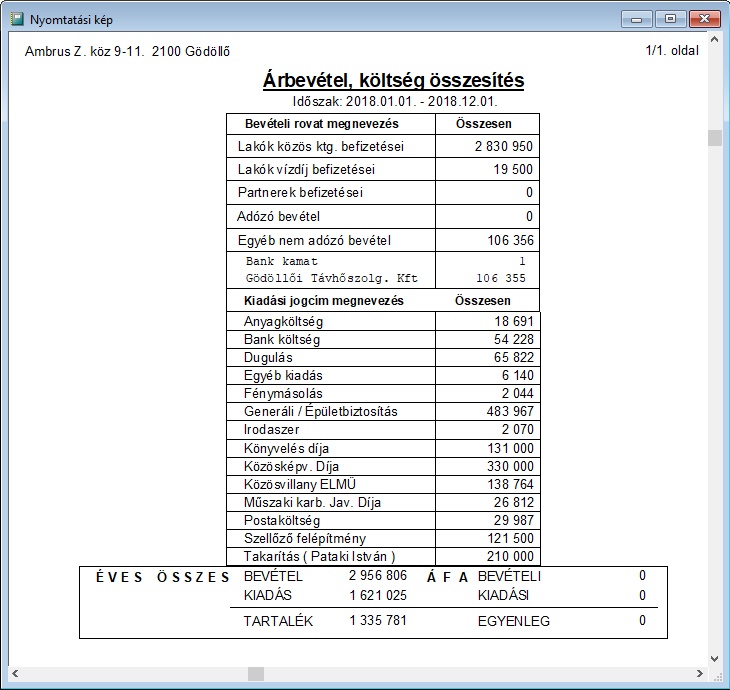Click Egyéb nem adózó bevétel label
The image size is (730, 690).
[x=314, y=240]
